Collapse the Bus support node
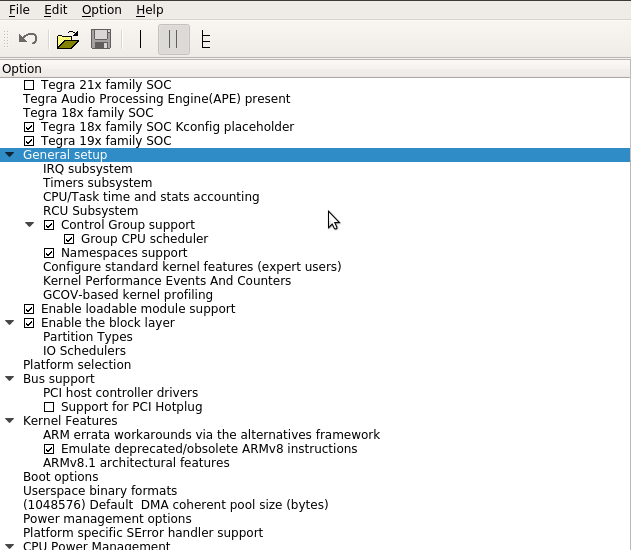Image resolution: width=631 pixels, height=550 pixels. 10,379
